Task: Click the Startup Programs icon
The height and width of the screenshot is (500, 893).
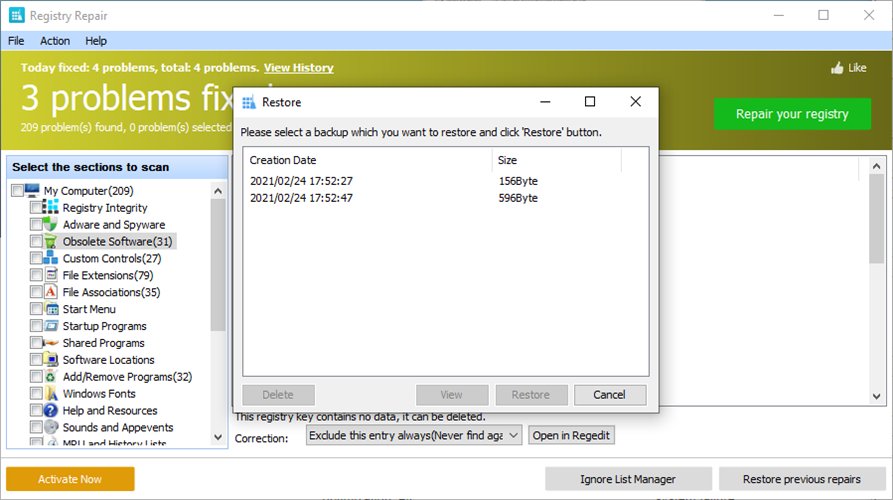Action: pyautogui.click(x=51, y=326)
